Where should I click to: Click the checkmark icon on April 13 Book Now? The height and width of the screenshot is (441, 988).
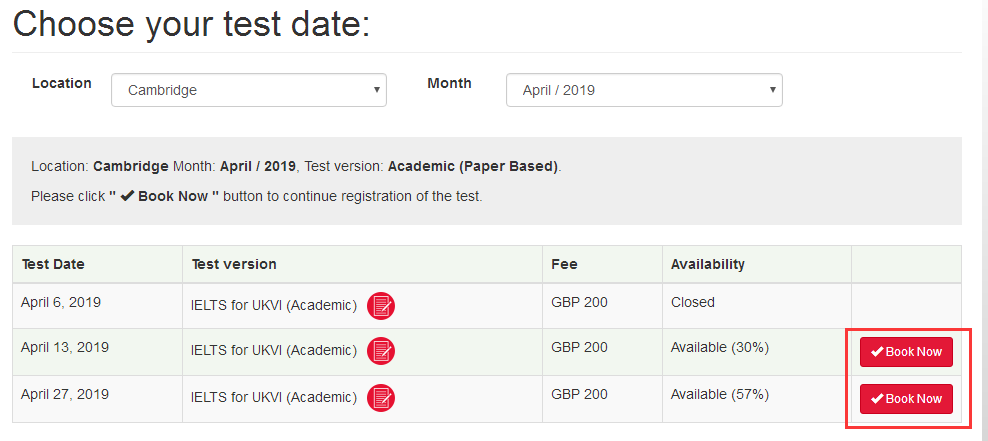pyautogui.click(x=877, y=352)
